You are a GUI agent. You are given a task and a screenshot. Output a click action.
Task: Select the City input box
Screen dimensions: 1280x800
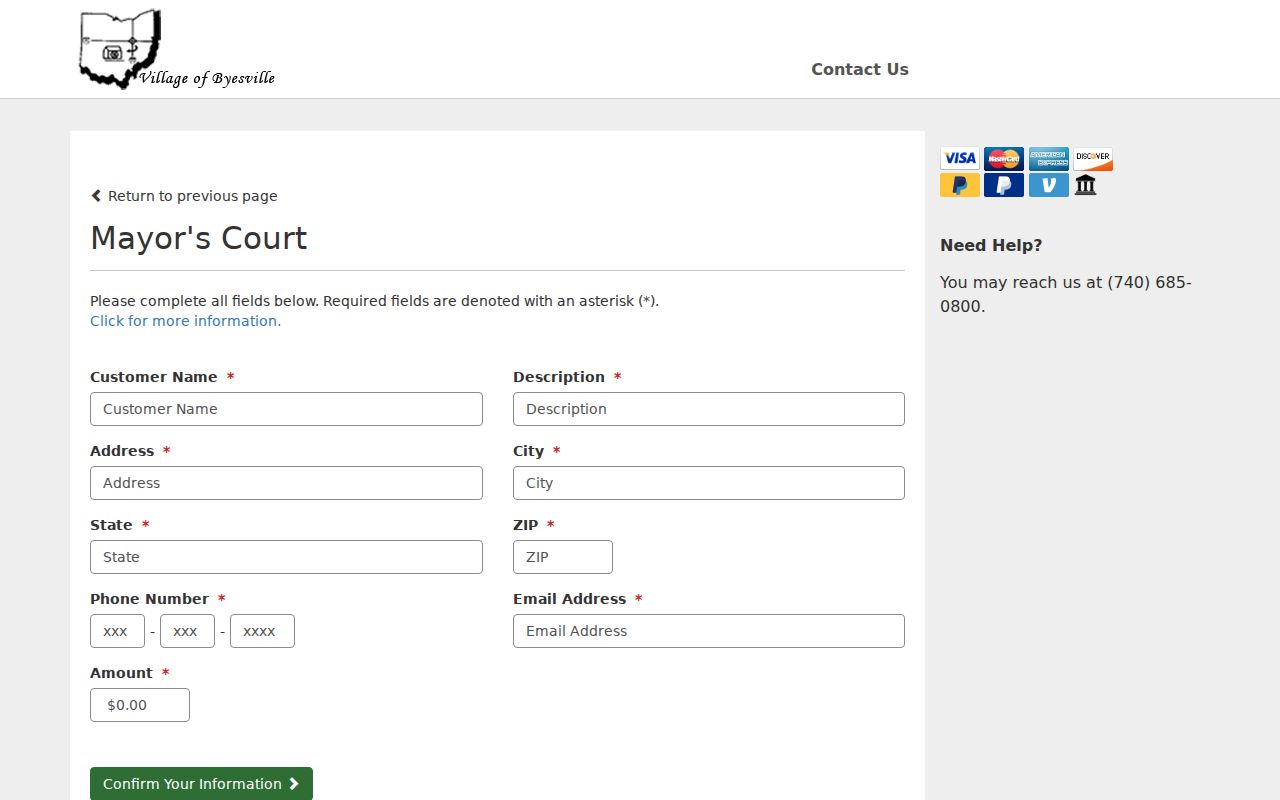click(709, 483)
